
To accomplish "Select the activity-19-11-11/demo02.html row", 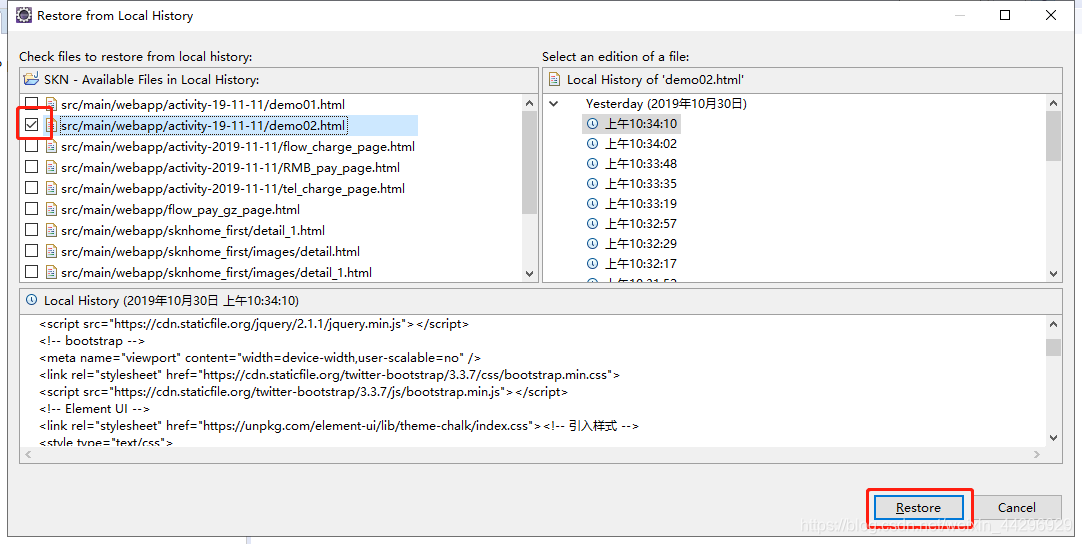I will tap(204, 125).
